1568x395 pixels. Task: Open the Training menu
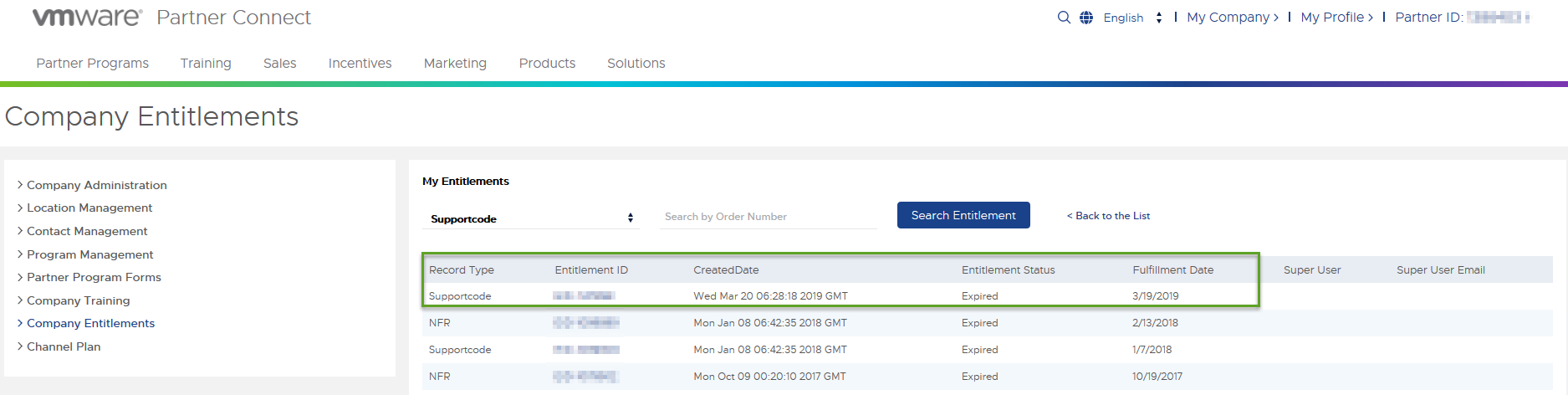pyautogui.click(x=206, y=63)
